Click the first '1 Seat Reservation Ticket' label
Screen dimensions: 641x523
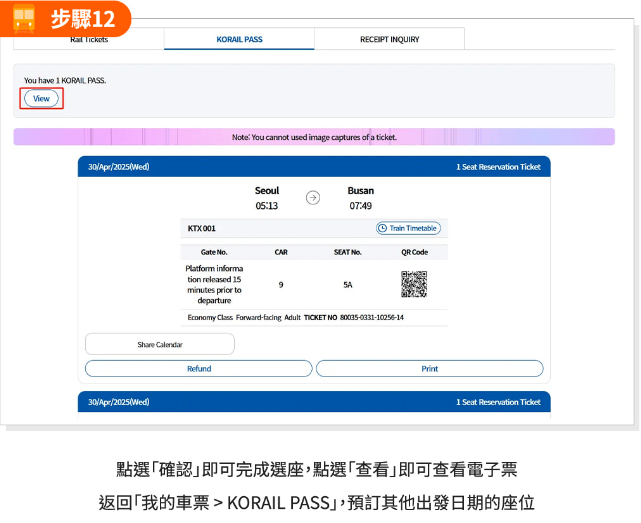[x=498, y=167]
